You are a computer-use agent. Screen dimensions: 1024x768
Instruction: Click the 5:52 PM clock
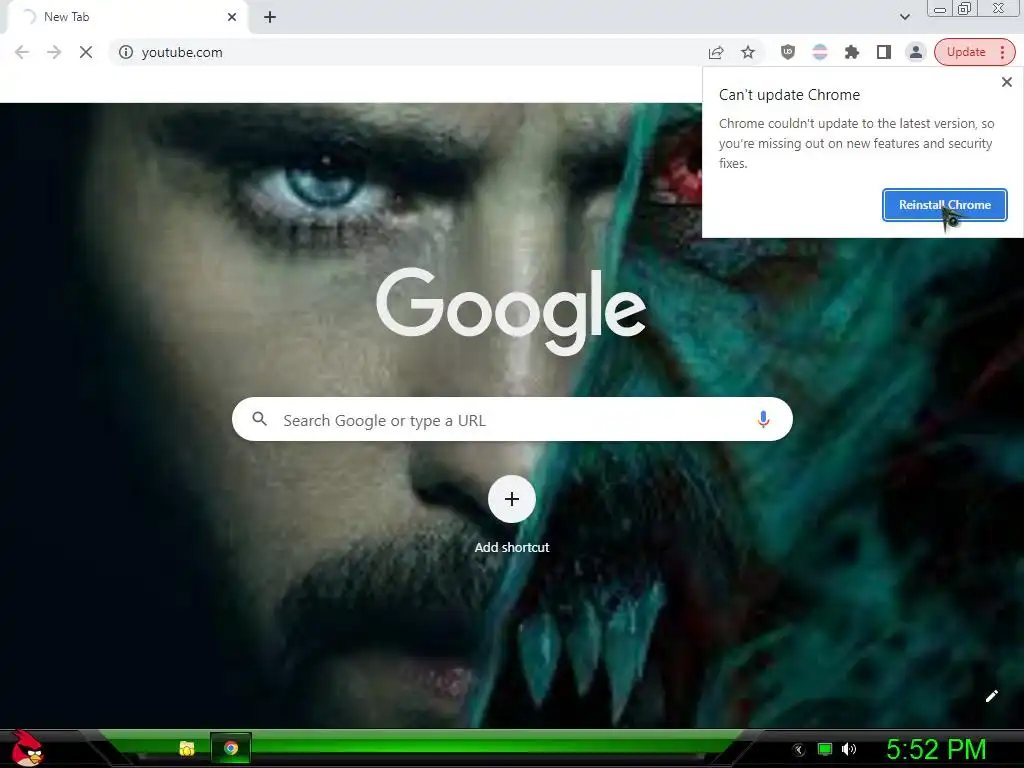(x=936, y=749)
